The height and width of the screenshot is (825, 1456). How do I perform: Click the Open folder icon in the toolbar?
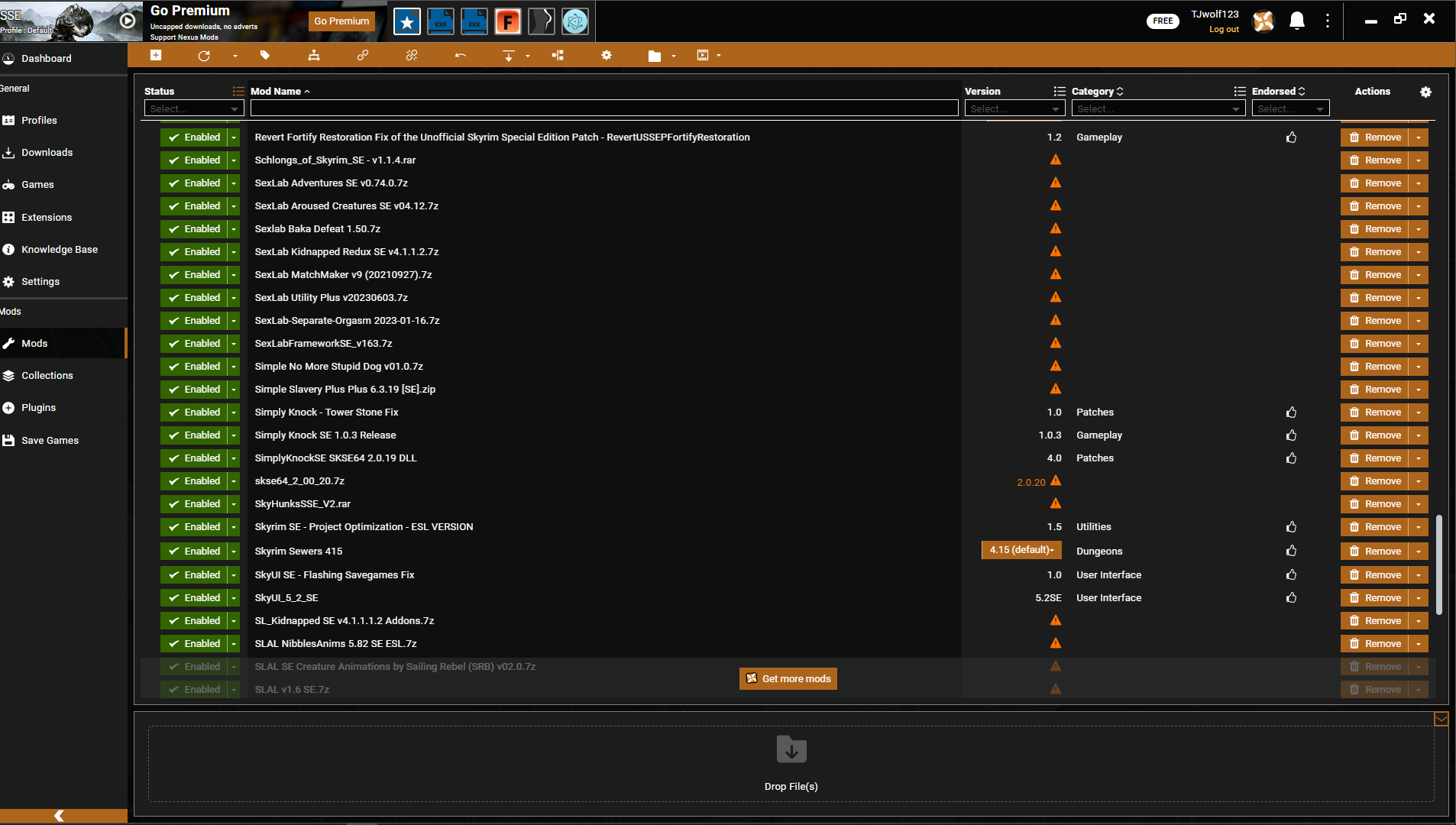[x=655, y=55]
